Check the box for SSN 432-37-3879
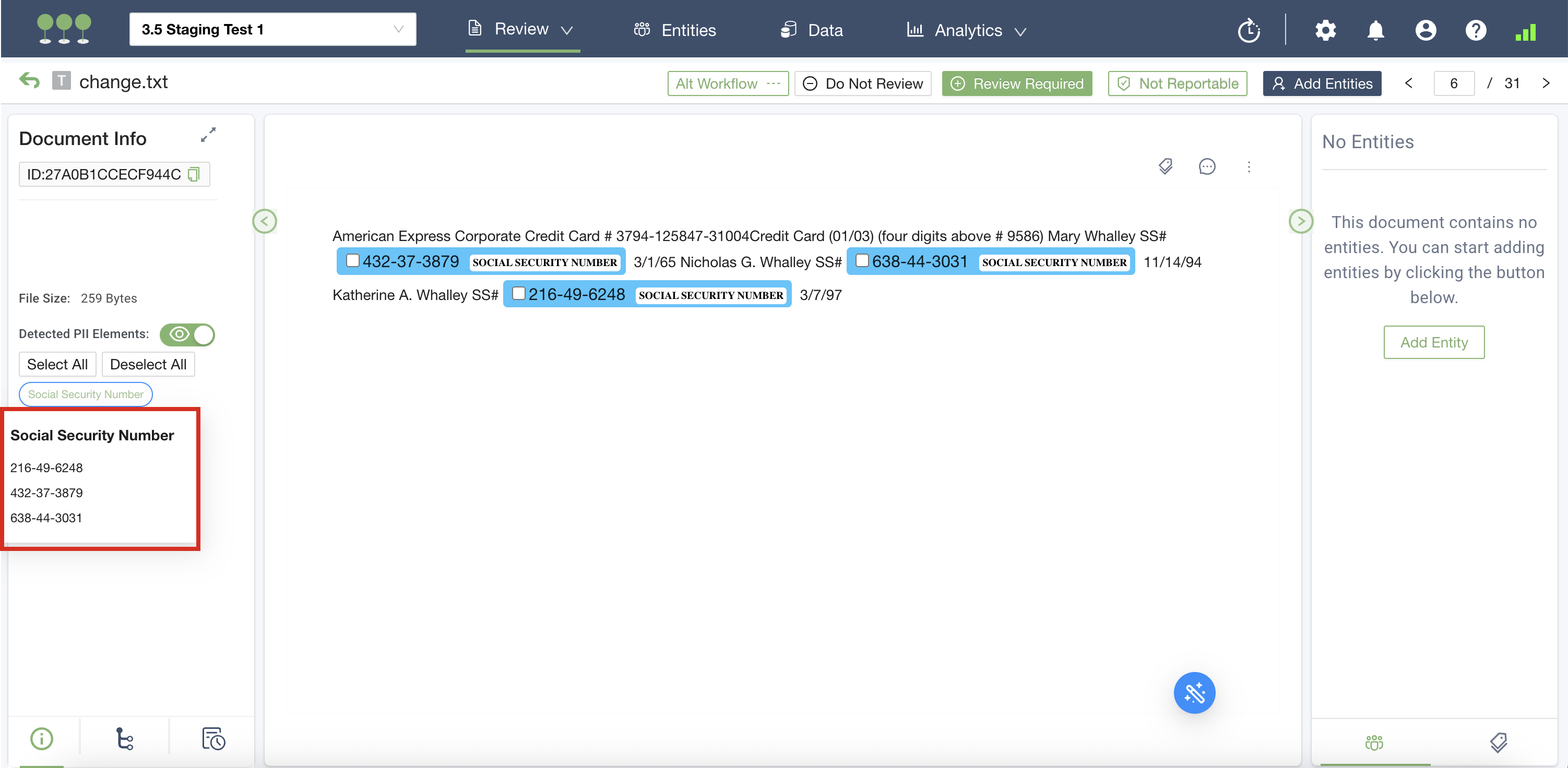 (352, 261)
